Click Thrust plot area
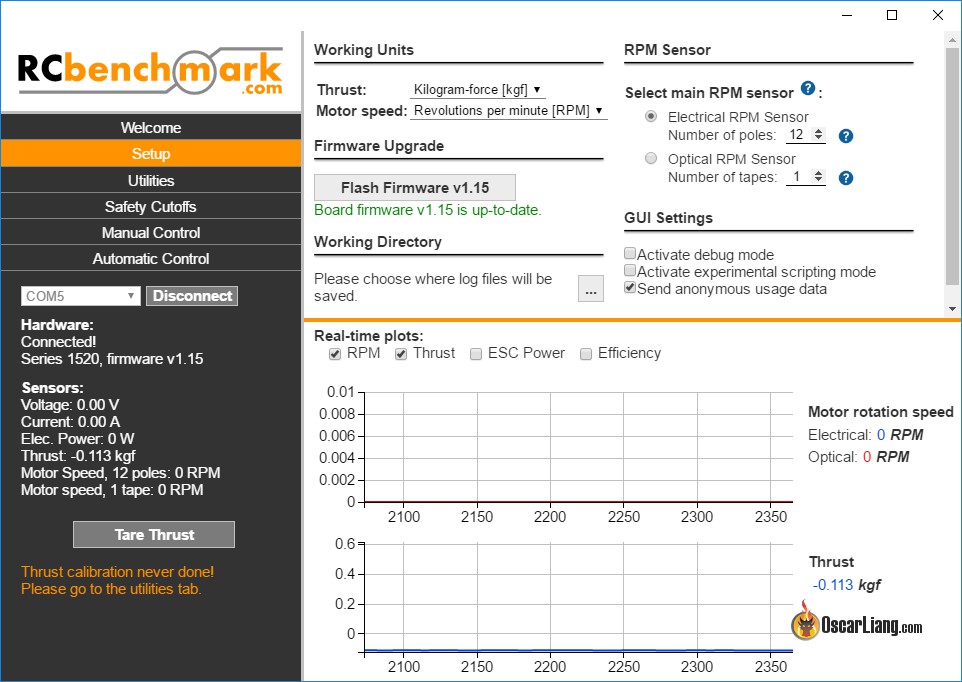 point(579,599)
